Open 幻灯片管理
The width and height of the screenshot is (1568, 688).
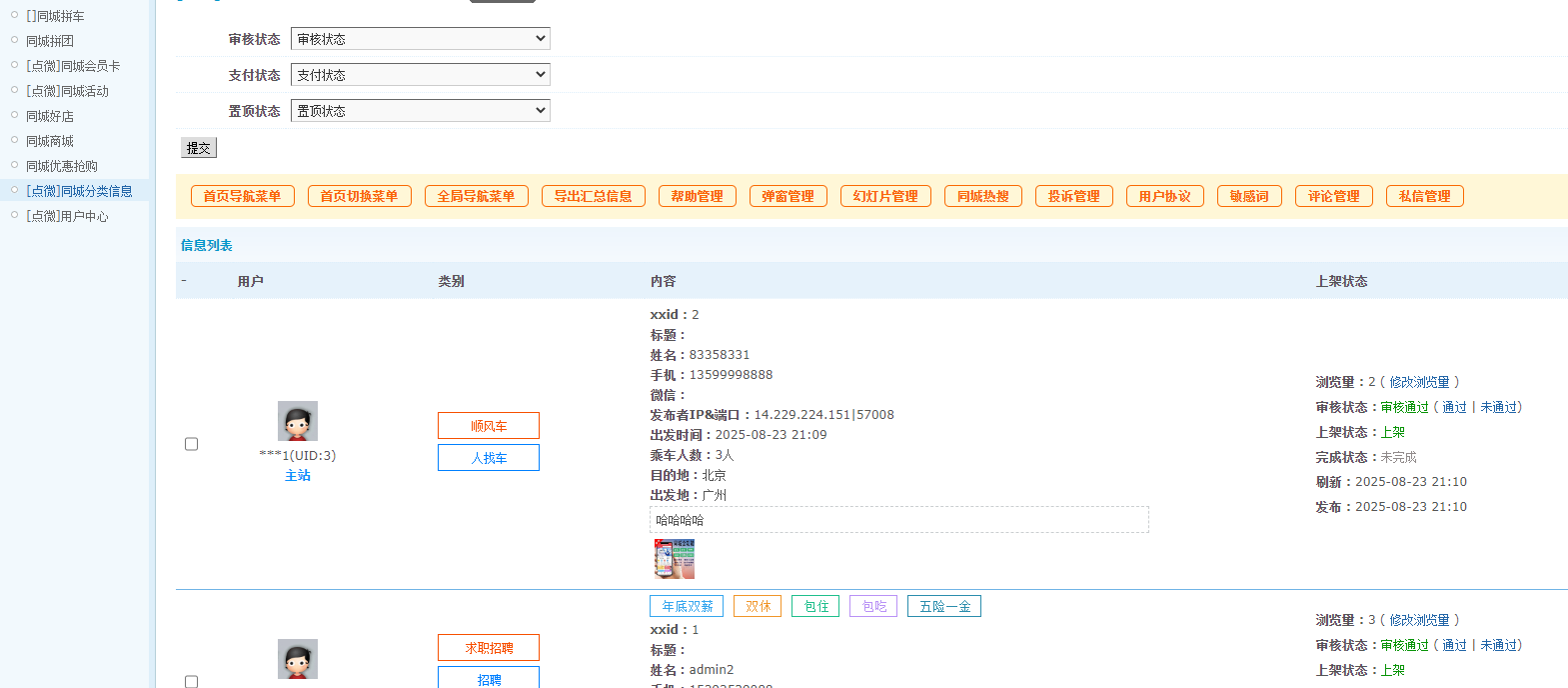[886, 196]
